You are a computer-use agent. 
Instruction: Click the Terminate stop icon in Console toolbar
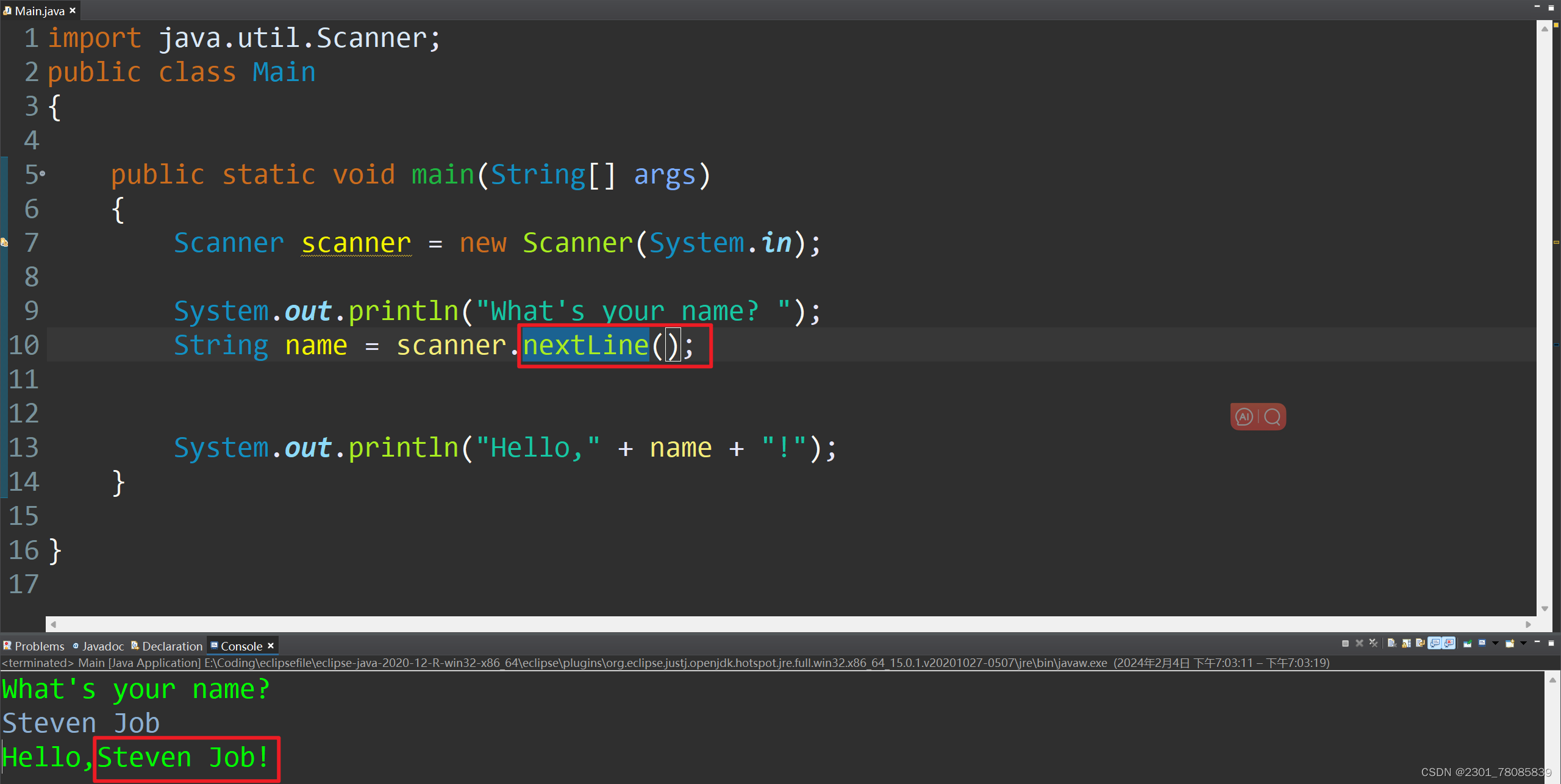[1345, 643]
